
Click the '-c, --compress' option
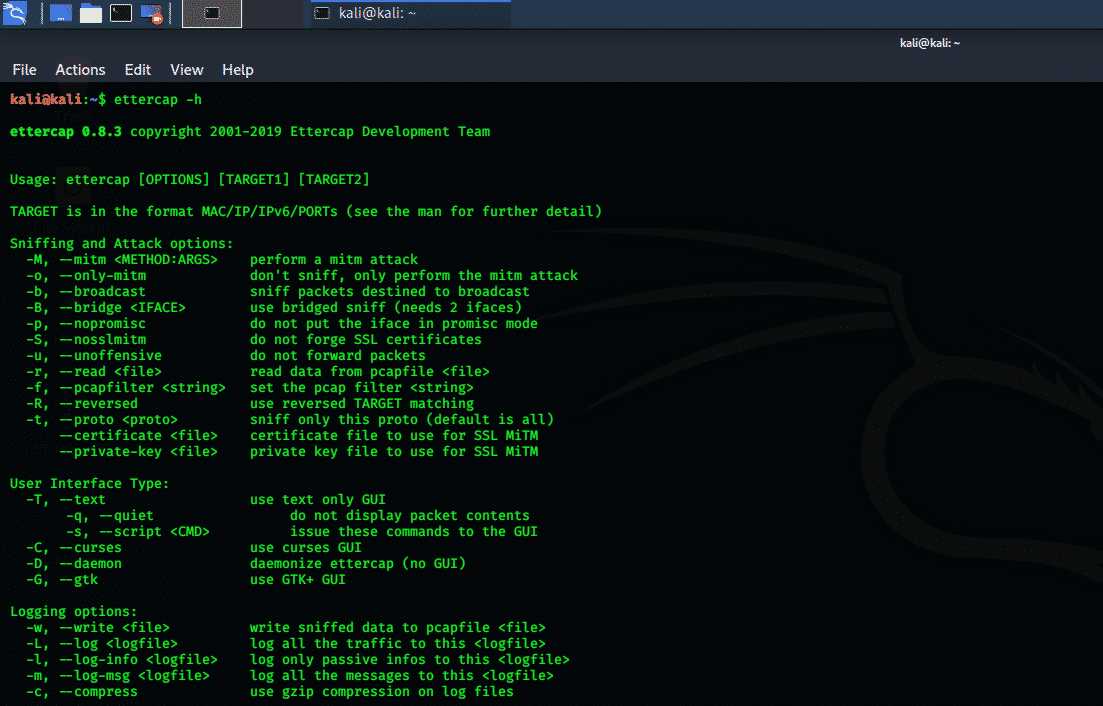pyautogui.click(x=82, y=691)
